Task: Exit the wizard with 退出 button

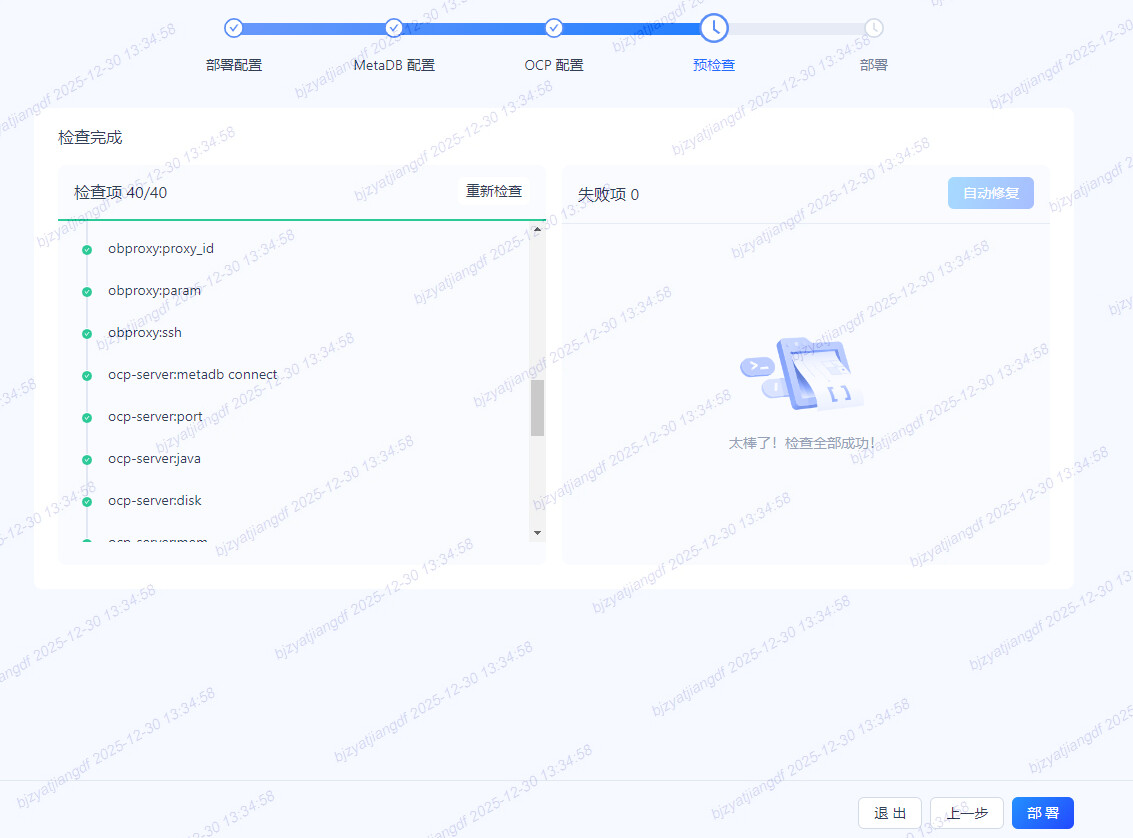Action: [889, 813]
